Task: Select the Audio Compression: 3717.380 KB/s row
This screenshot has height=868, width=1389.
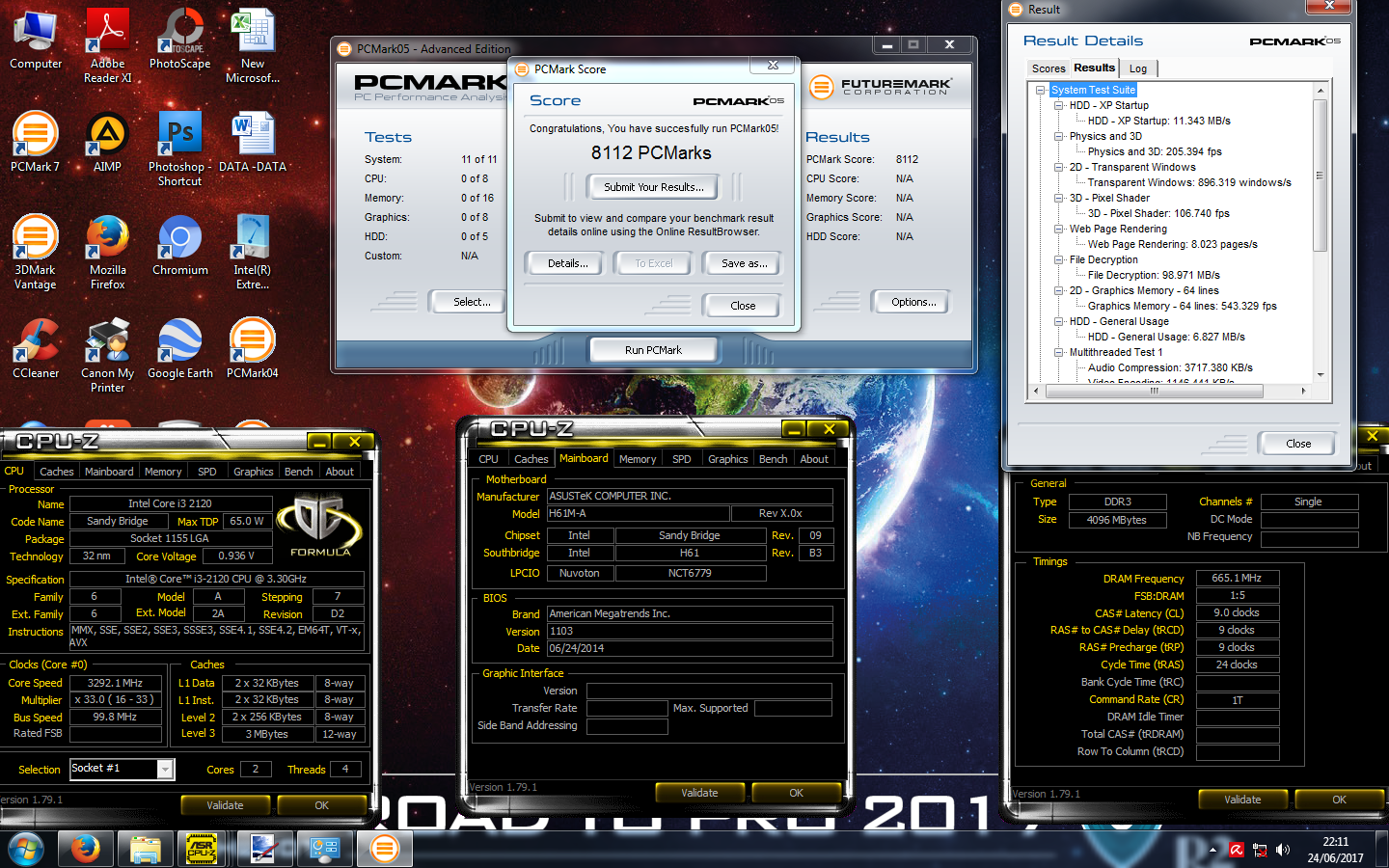Action: [x=1169, y=367]
